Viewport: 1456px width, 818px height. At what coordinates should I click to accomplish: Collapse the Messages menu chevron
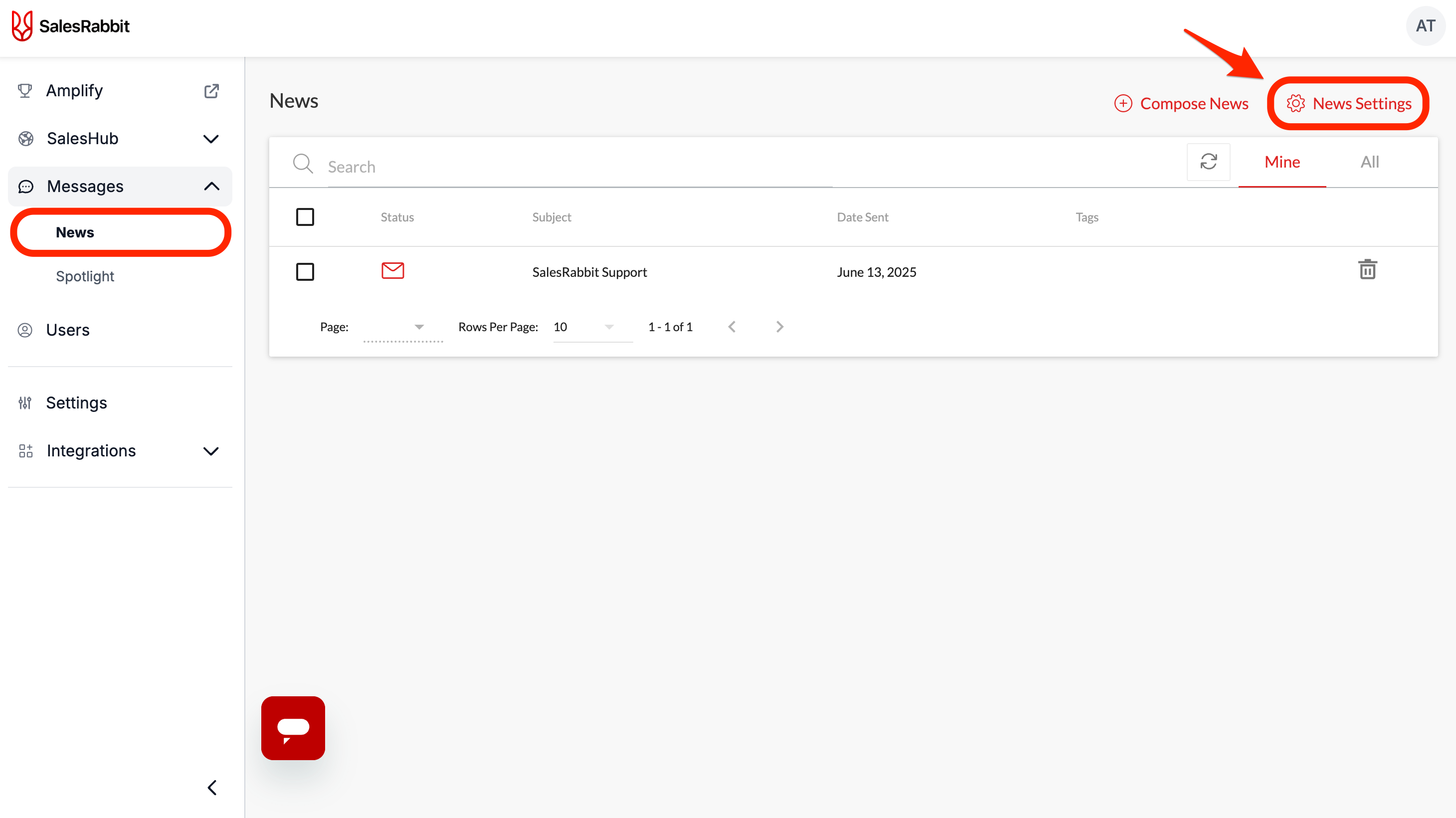click(211, 187)
